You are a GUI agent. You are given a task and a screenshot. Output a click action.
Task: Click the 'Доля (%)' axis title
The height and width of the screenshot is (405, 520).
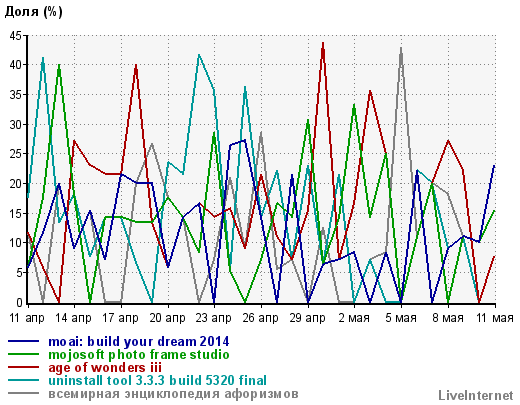point(33,12)
